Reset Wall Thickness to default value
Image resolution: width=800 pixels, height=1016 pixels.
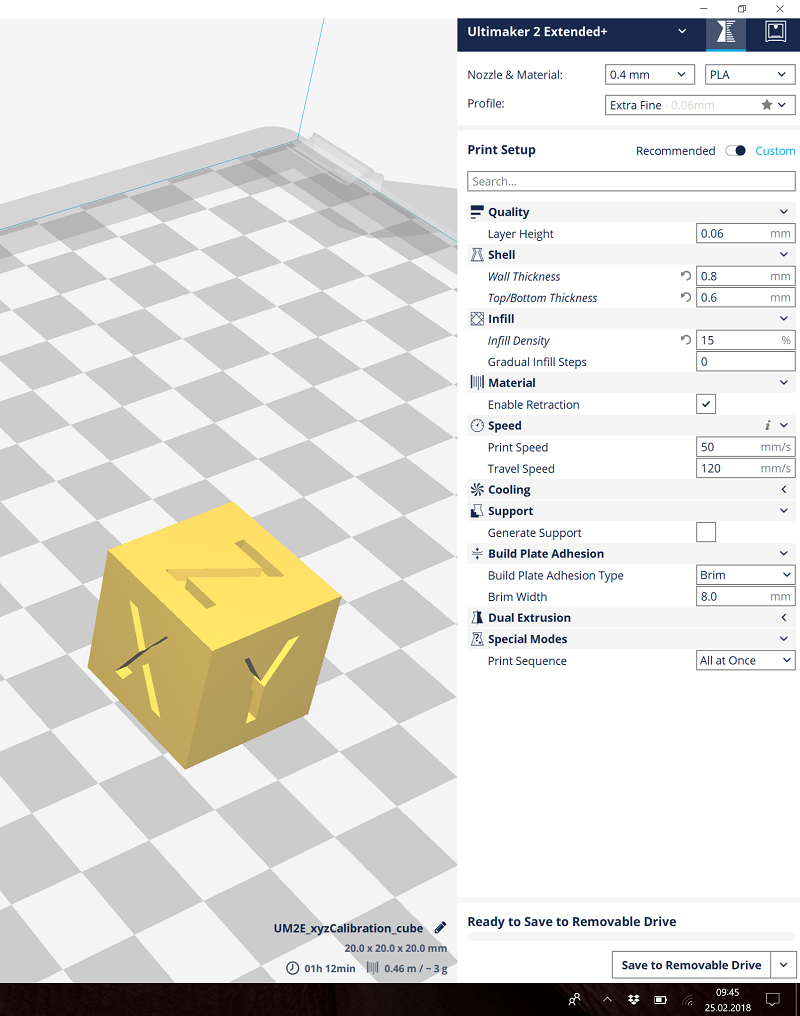pyautogui.click(x=685, y=275)
